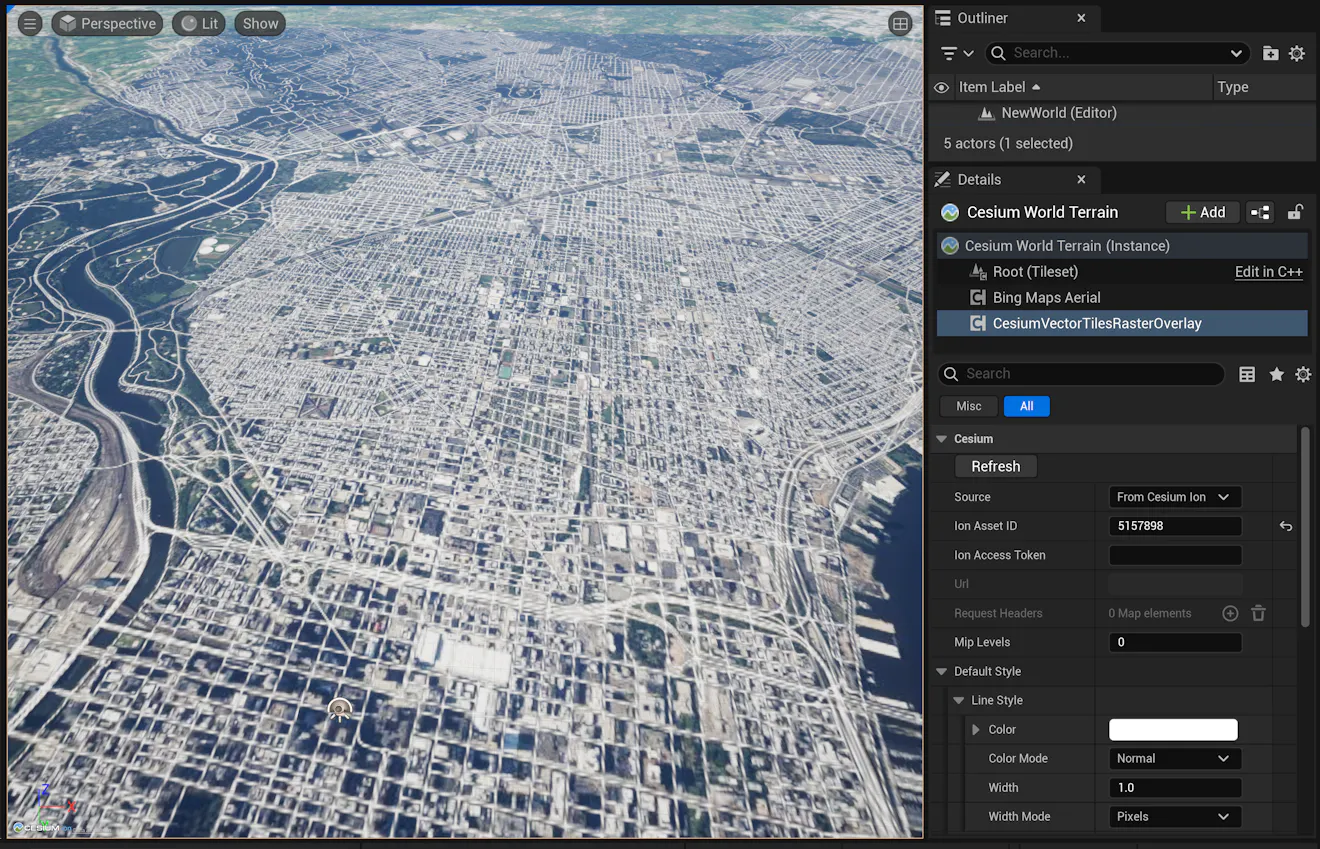Click the Width value field

tap(1175, 788)
